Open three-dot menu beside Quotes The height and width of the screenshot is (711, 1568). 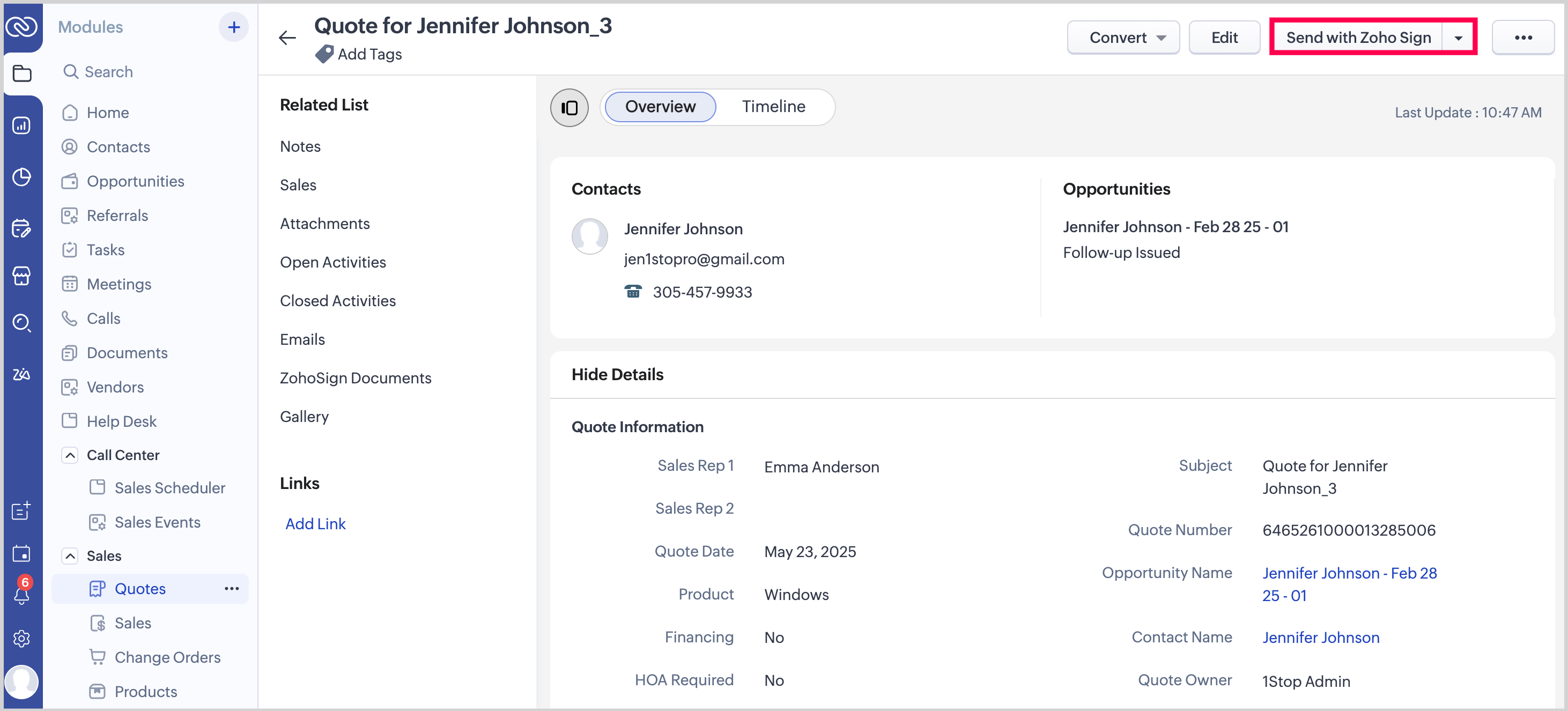click(x=231, y=589)
